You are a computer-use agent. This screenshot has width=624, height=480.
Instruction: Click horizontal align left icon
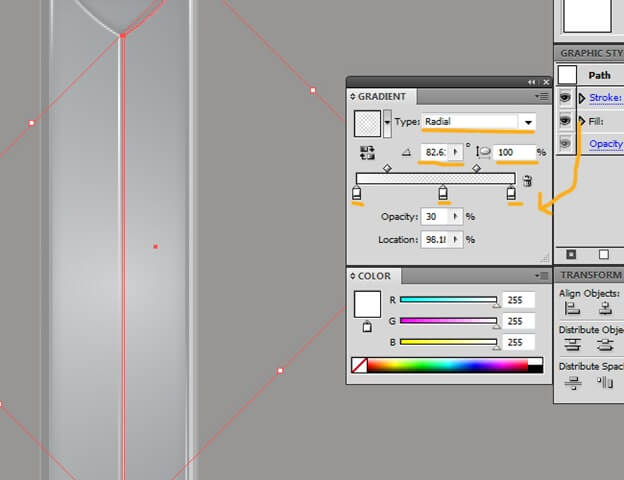573,310
